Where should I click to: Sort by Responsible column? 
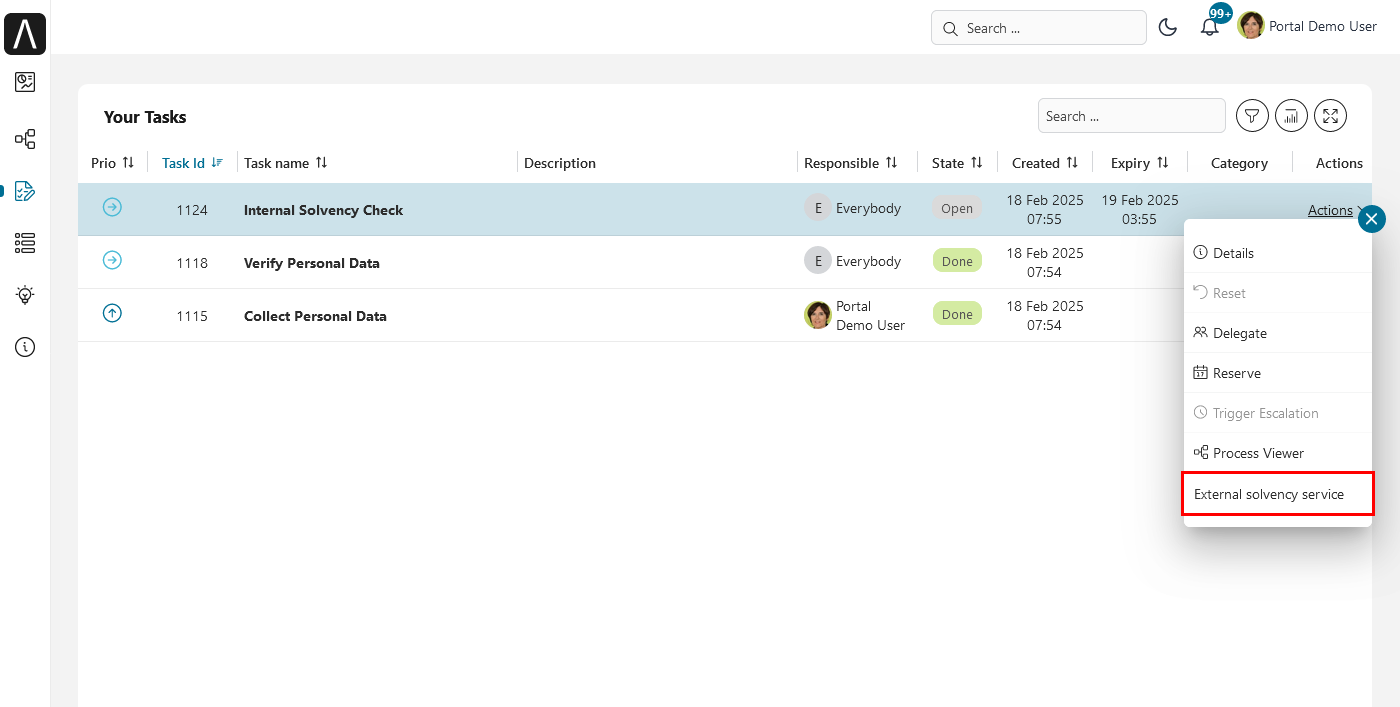(x=891, y=162)
